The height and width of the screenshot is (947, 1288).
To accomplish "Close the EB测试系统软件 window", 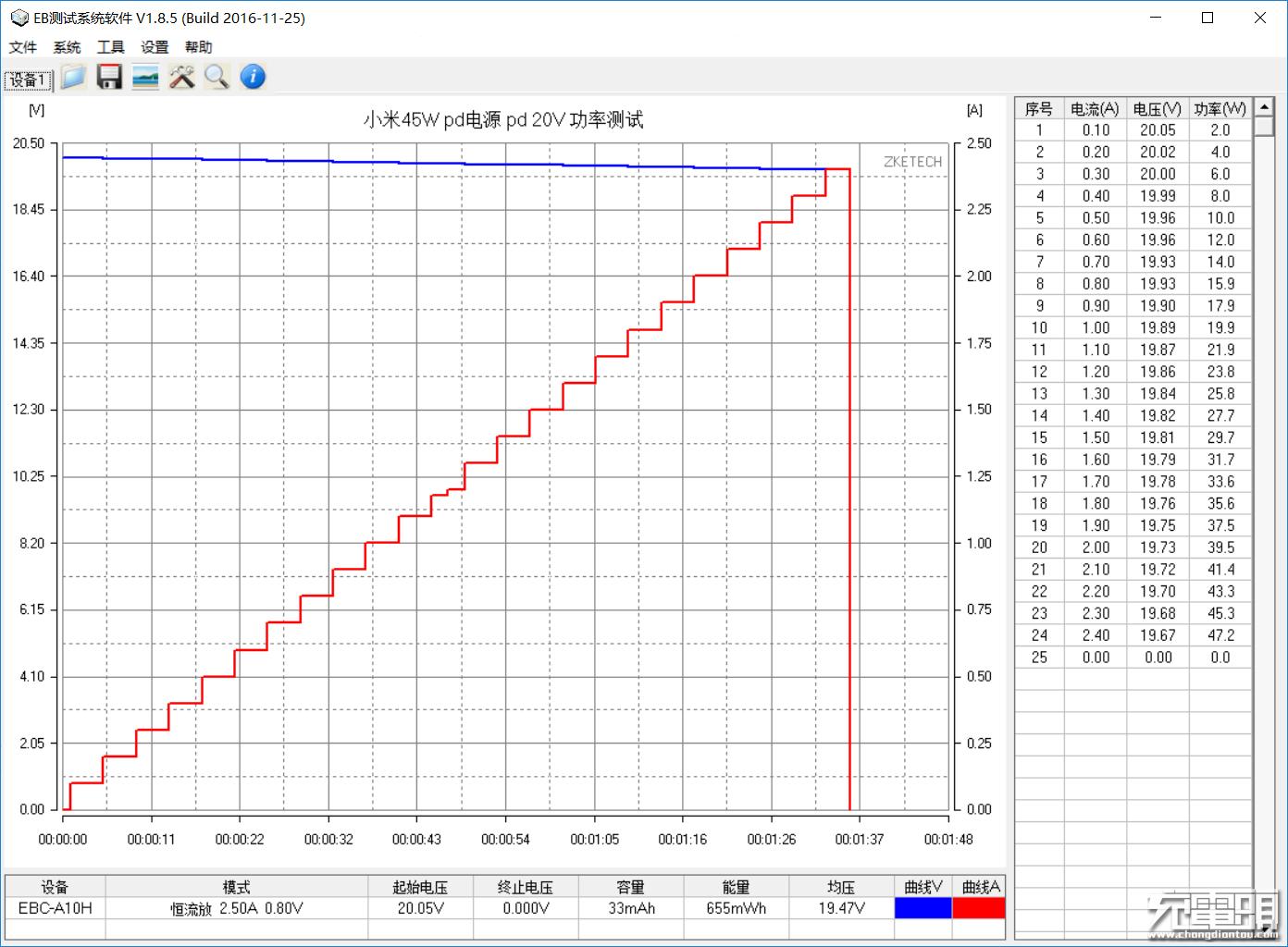I will [x=1259, y=18].
